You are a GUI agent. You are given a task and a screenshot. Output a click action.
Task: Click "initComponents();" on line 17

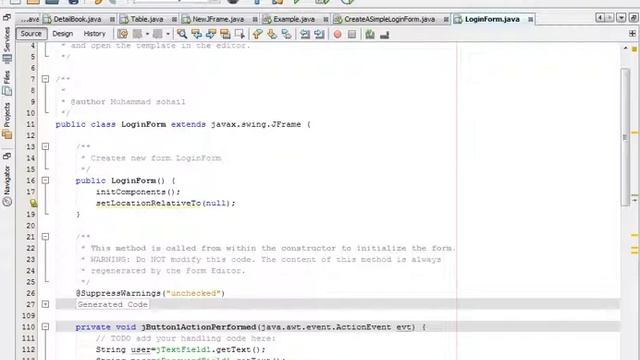(138, 192)
